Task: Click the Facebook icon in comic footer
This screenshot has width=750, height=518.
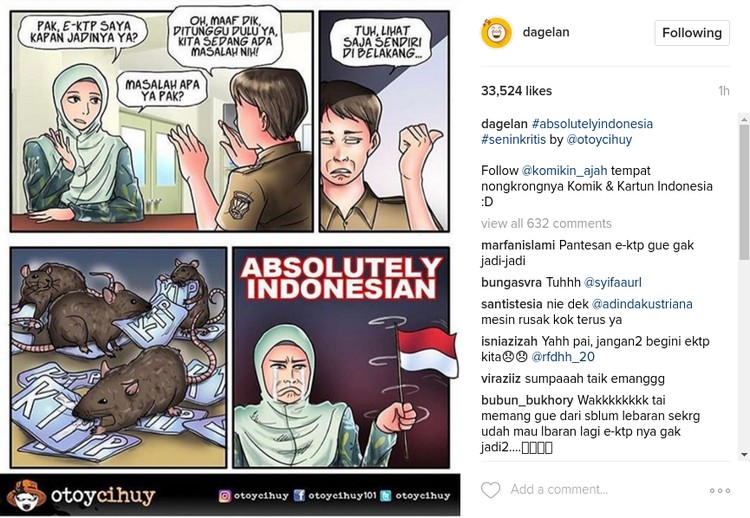Action: pyautogui.click(x=299, y=496)
